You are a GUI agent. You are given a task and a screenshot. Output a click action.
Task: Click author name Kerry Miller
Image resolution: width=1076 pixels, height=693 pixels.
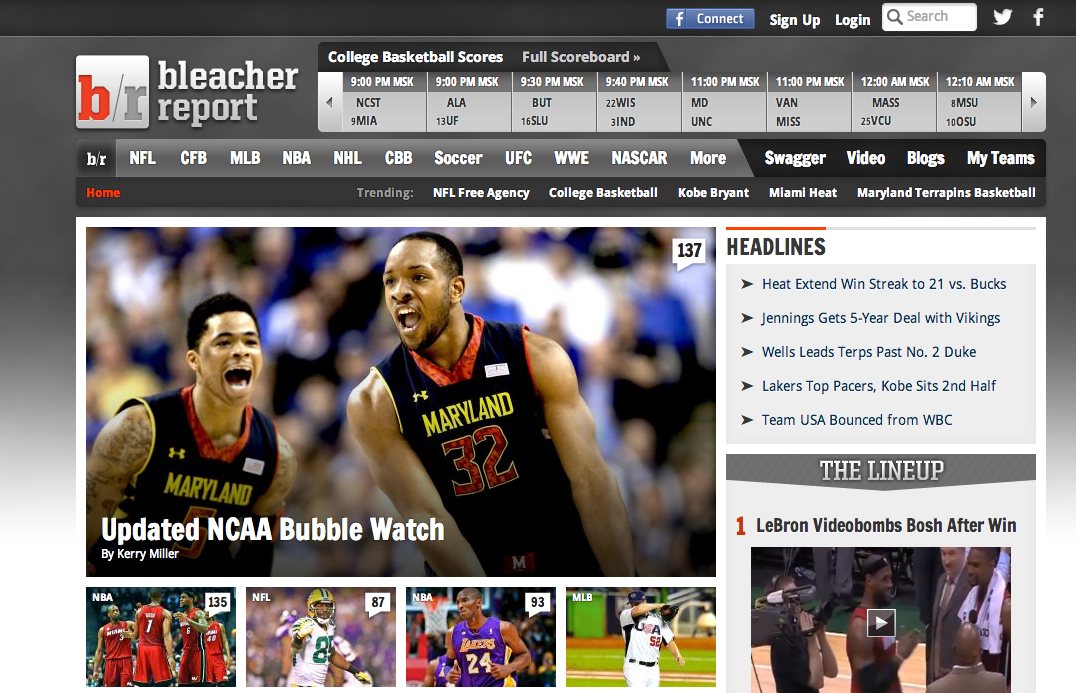[x=148, y=554]
